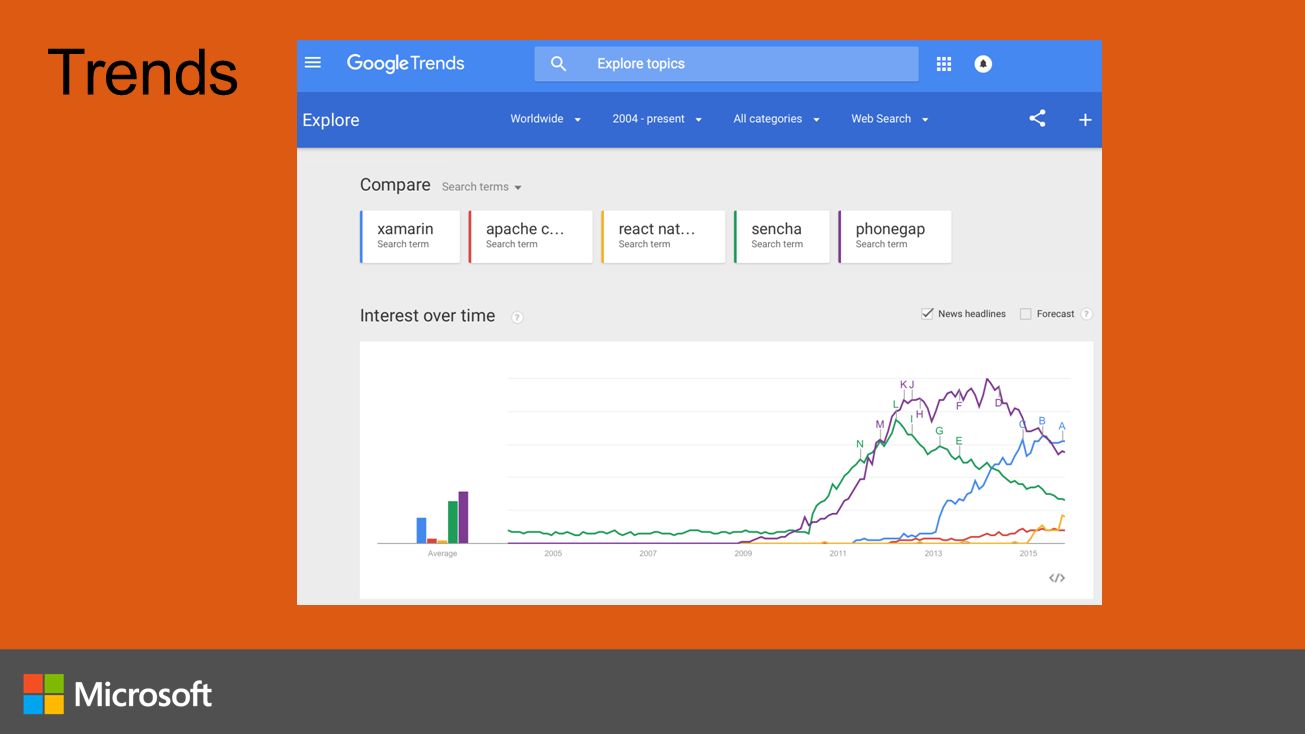The width and height of the screenshot is (1305, 734).
Task: Click news headline marker N on chart
Action: (x=860, y=444)
